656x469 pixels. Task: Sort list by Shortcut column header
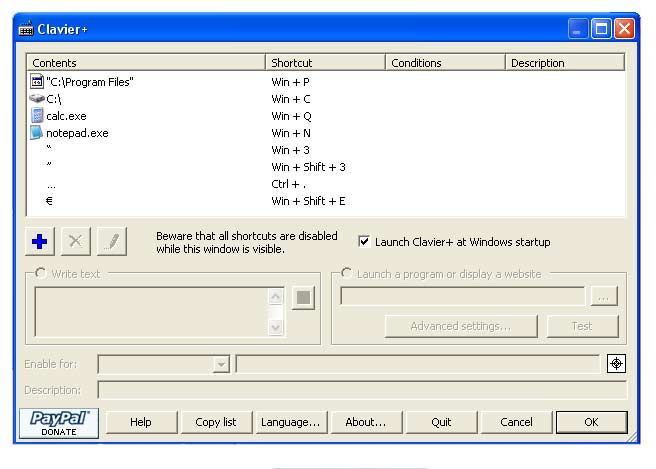325,63
